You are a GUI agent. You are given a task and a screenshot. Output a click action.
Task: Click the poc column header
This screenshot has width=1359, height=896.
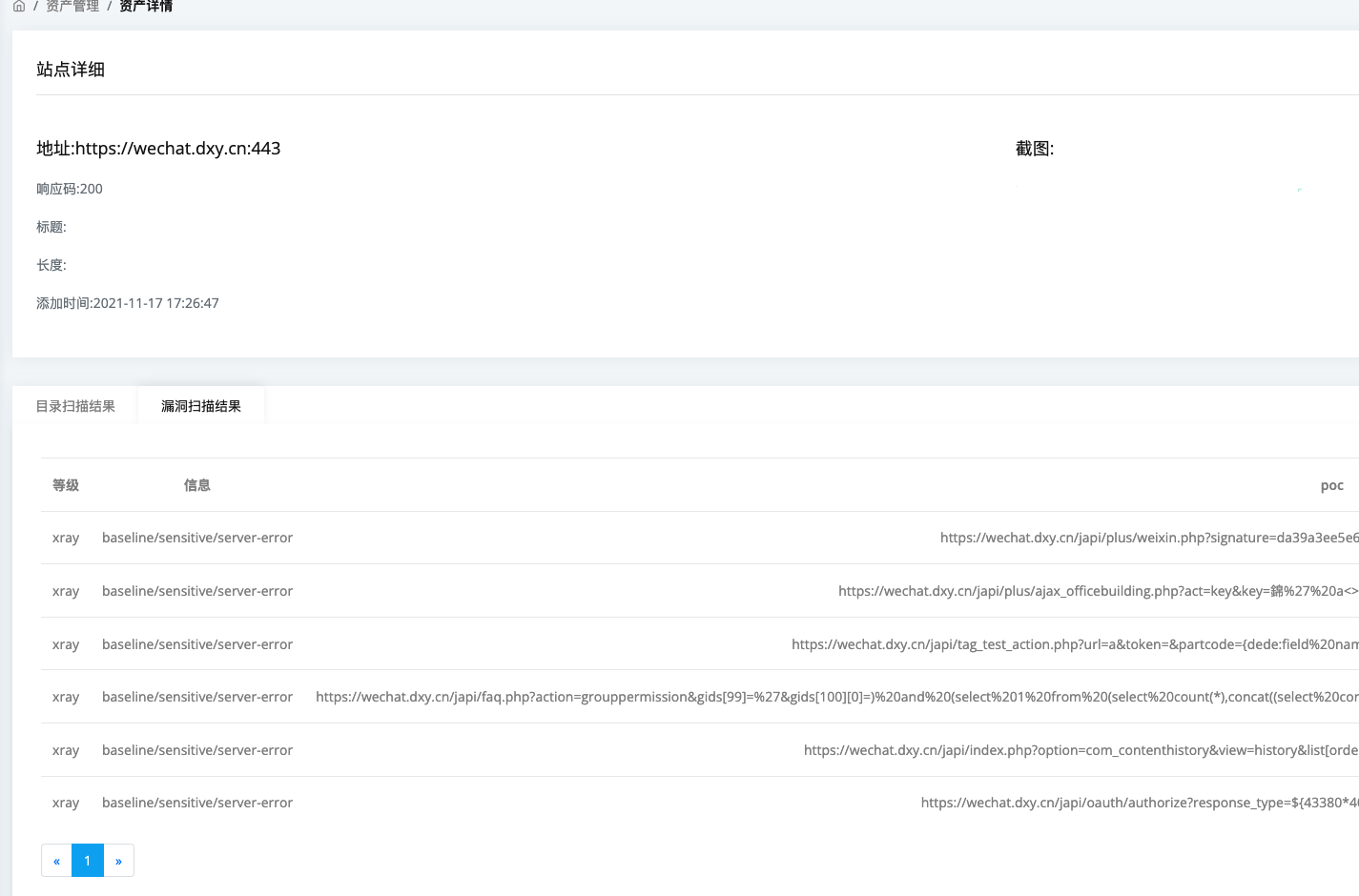(x=1332, y=485)
